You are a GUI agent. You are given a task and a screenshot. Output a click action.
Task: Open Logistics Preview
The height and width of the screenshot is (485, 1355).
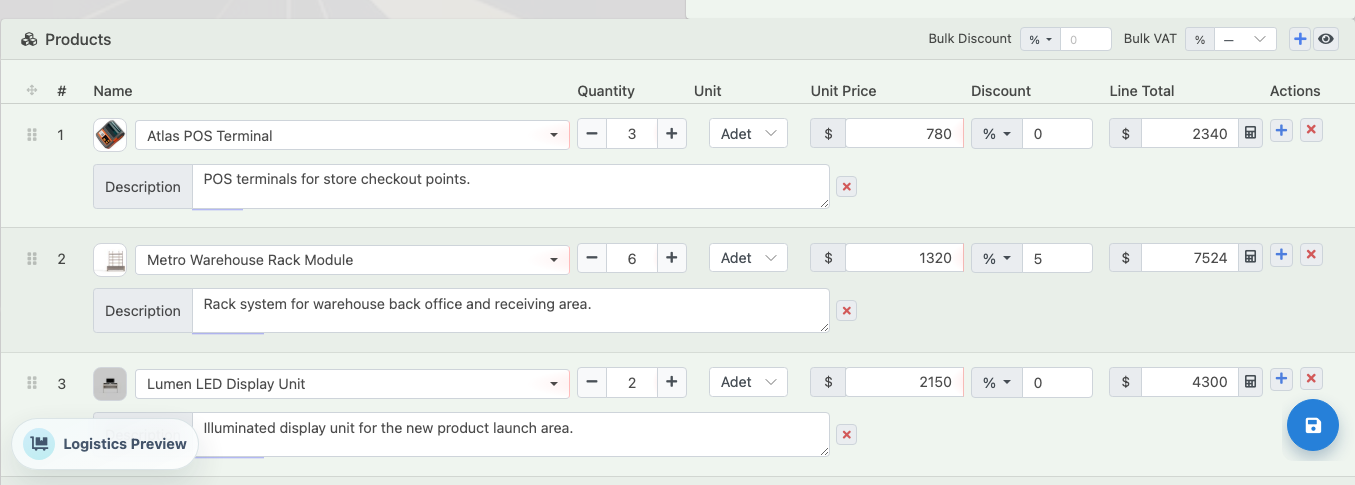pyautogui.click(x=106, y=444)
